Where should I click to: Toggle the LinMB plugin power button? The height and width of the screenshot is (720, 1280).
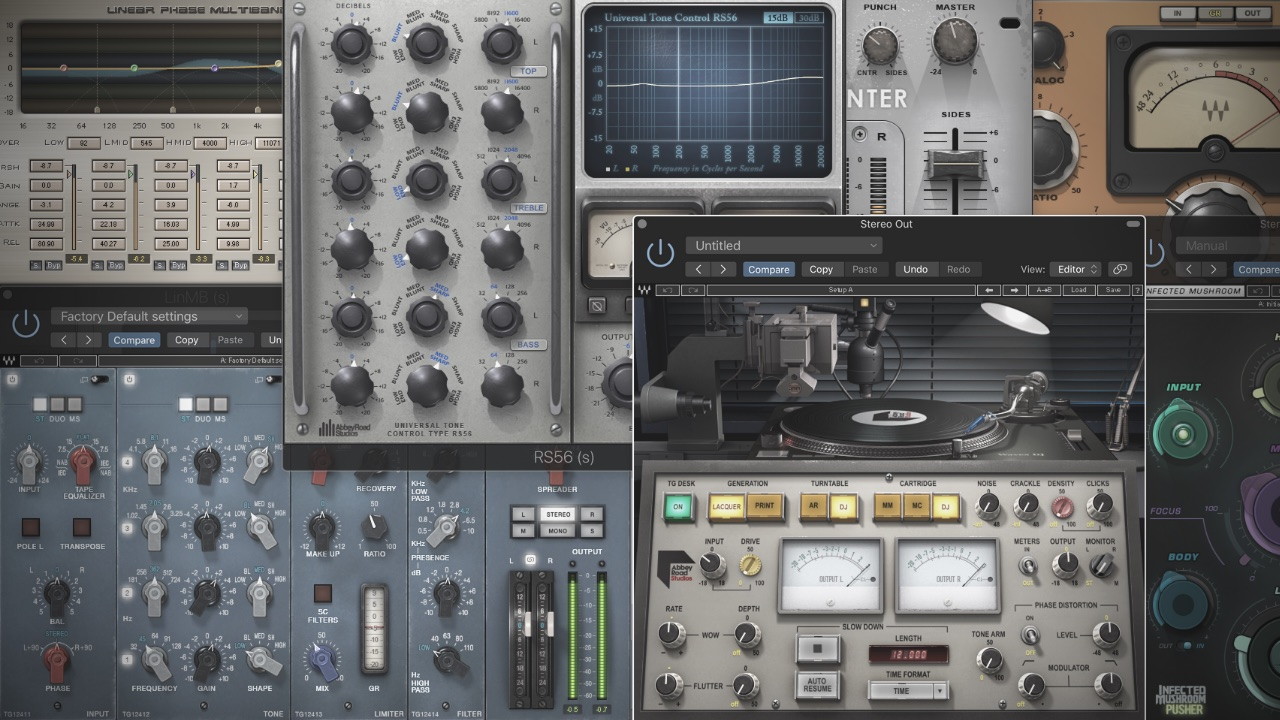(25, 324)
